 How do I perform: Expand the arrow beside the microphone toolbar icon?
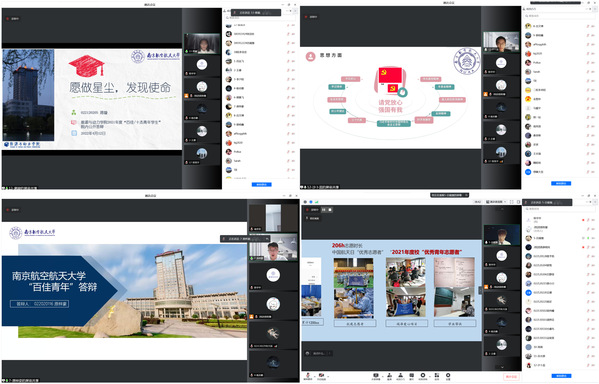315,376
